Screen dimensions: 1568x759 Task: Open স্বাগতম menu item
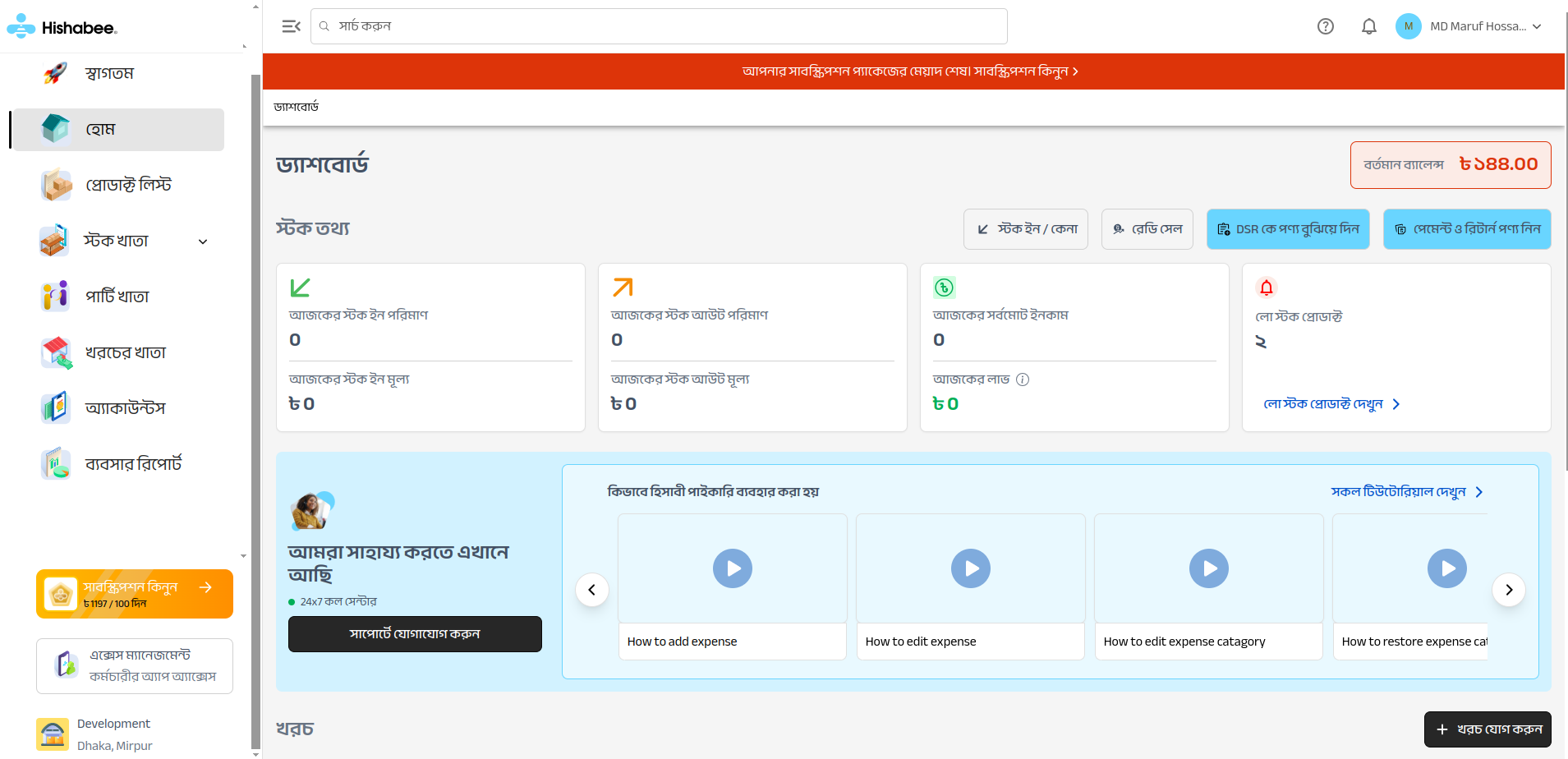pos(119,73)
